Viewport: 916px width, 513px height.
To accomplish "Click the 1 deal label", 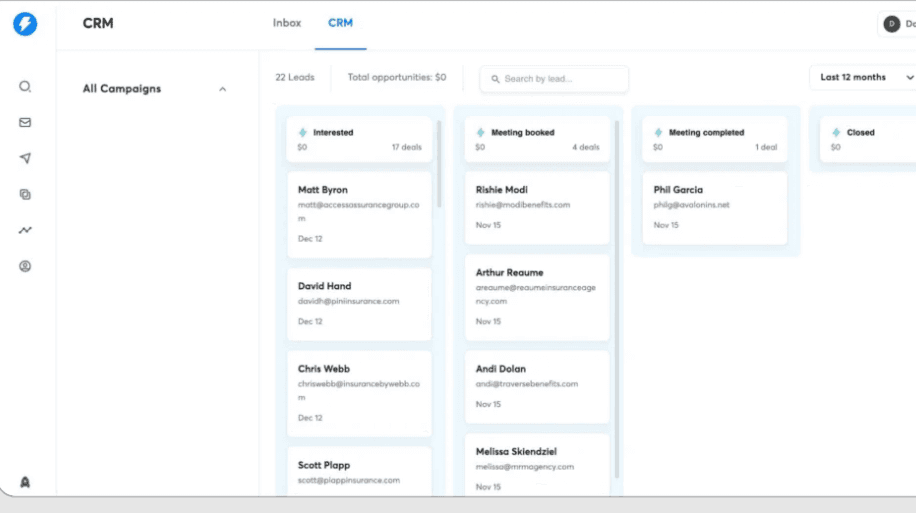I will [x=766, y=147].
